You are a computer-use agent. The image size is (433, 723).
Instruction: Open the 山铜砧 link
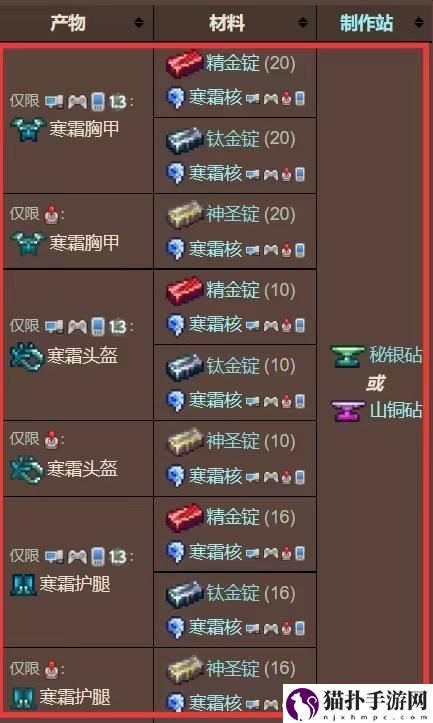[x=396, y=409]
